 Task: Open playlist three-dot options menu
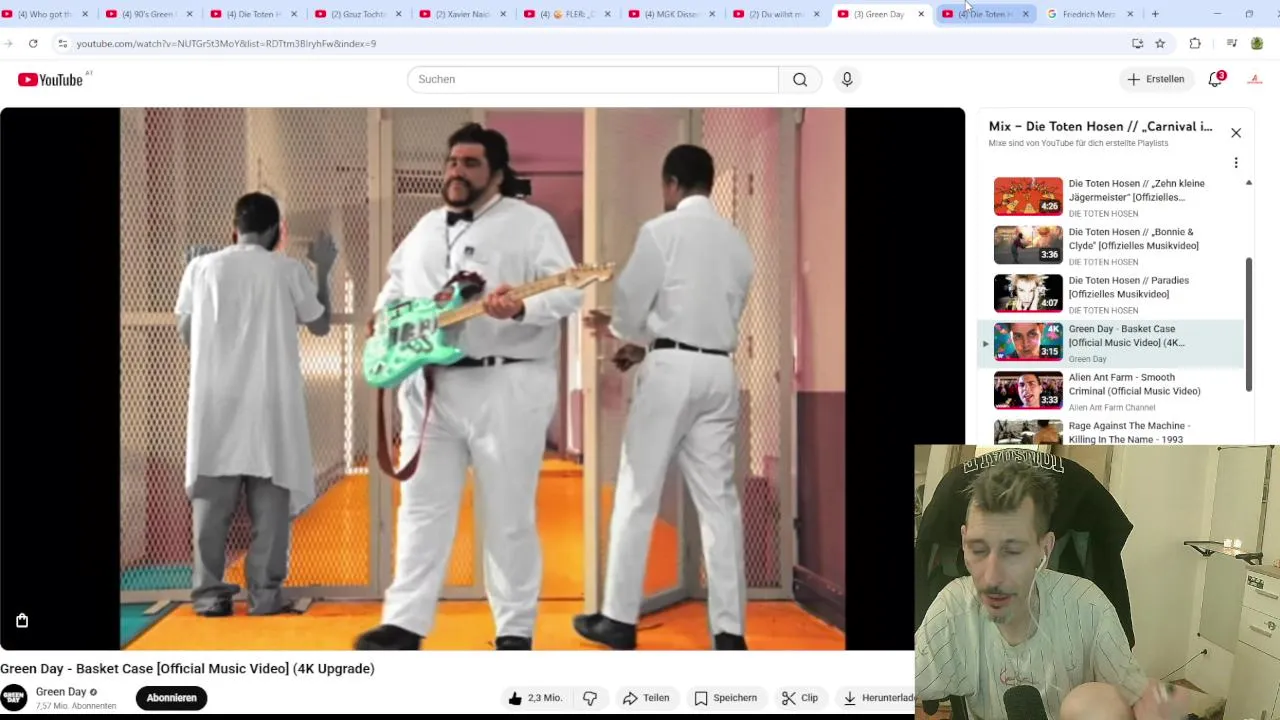[1236, 163]
